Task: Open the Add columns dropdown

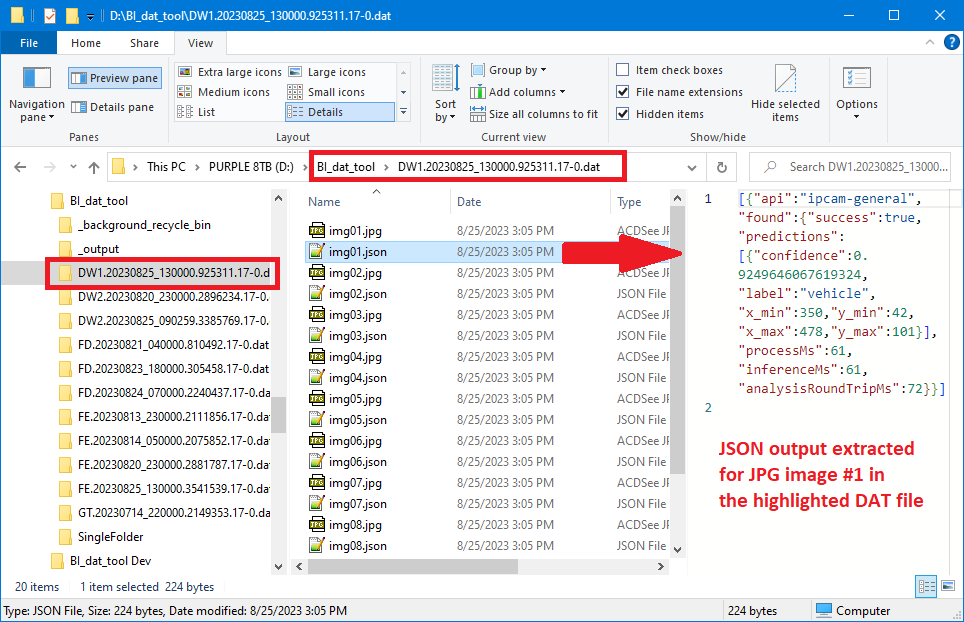Action: pyautogui.click(x=518, y=92)
